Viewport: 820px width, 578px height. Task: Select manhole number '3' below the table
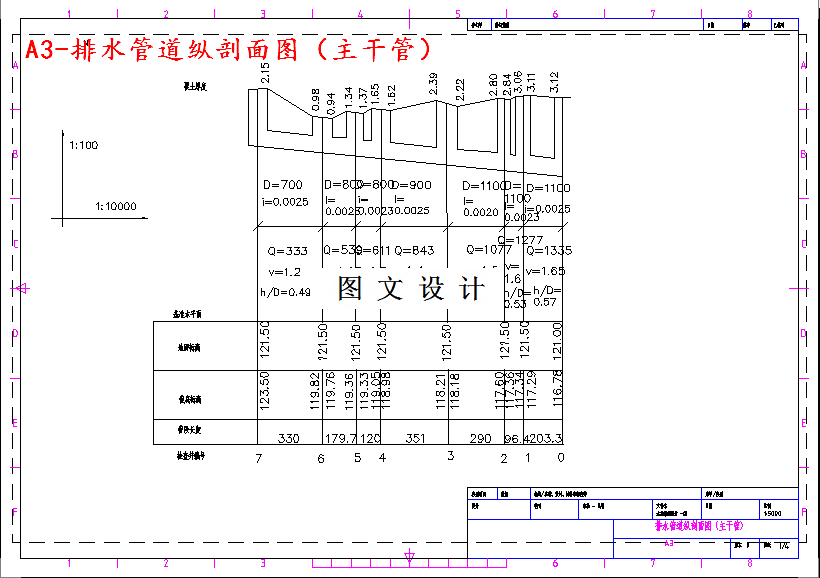click(450, 456)
